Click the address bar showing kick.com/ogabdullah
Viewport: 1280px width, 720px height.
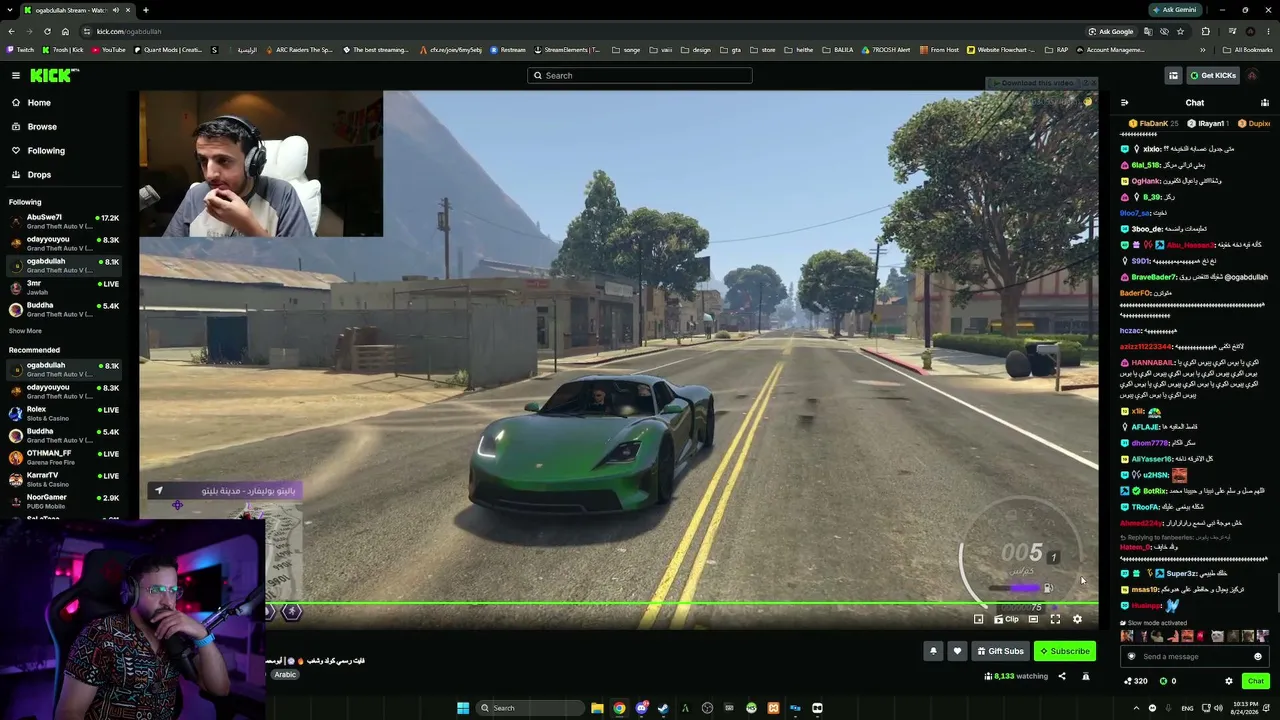coord(128,31)
